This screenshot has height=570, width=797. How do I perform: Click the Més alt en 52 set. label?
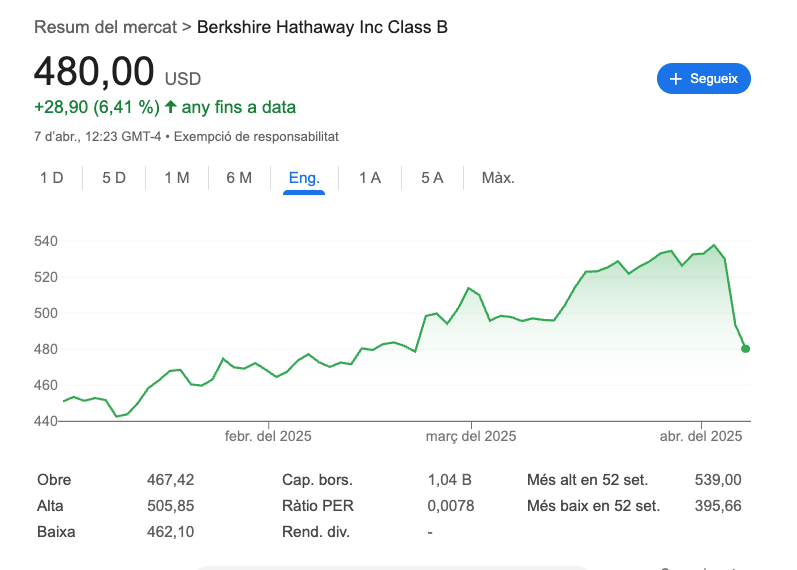click(593, 480)
